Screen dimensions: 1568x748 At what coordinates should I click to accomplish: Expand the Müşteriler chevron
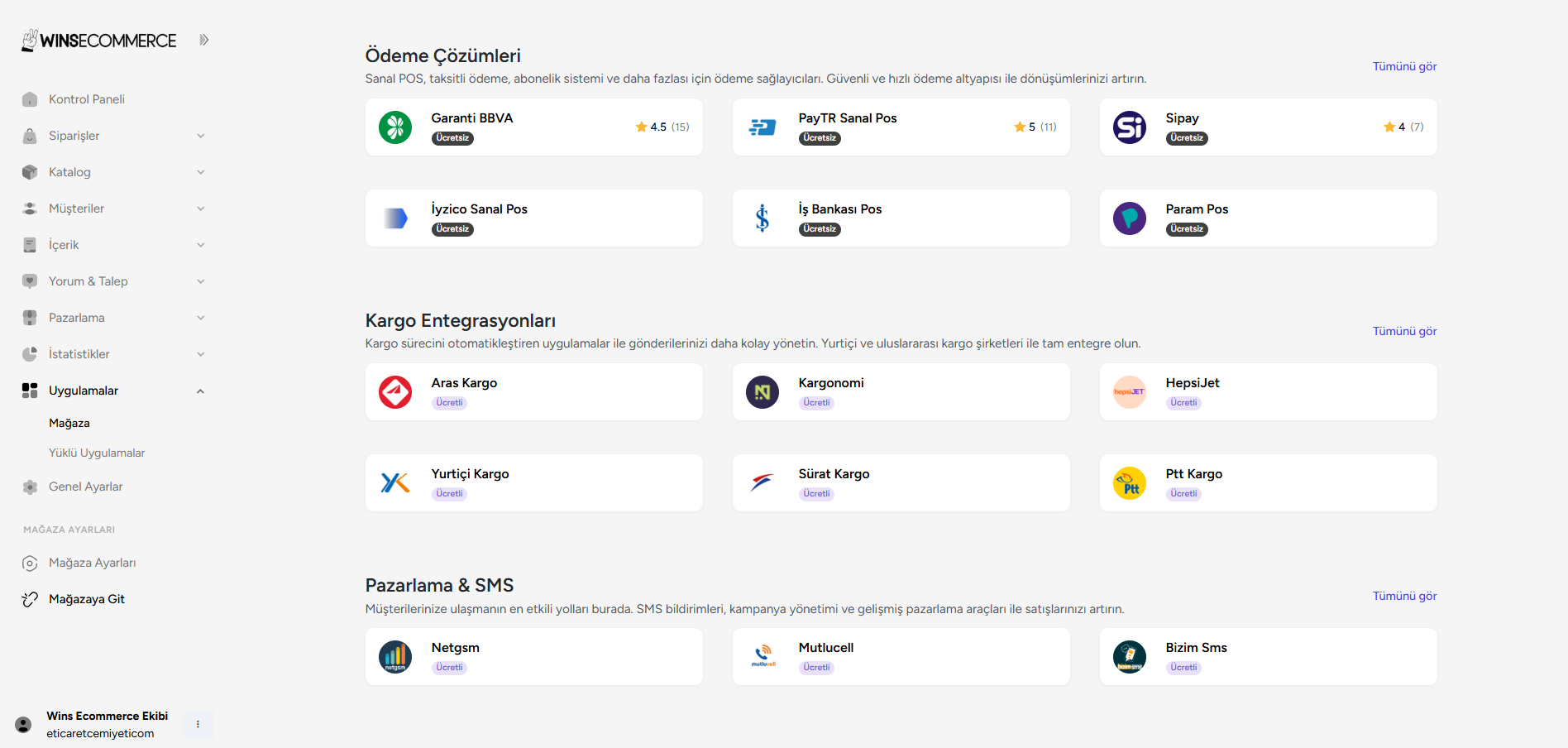(200, 209)
